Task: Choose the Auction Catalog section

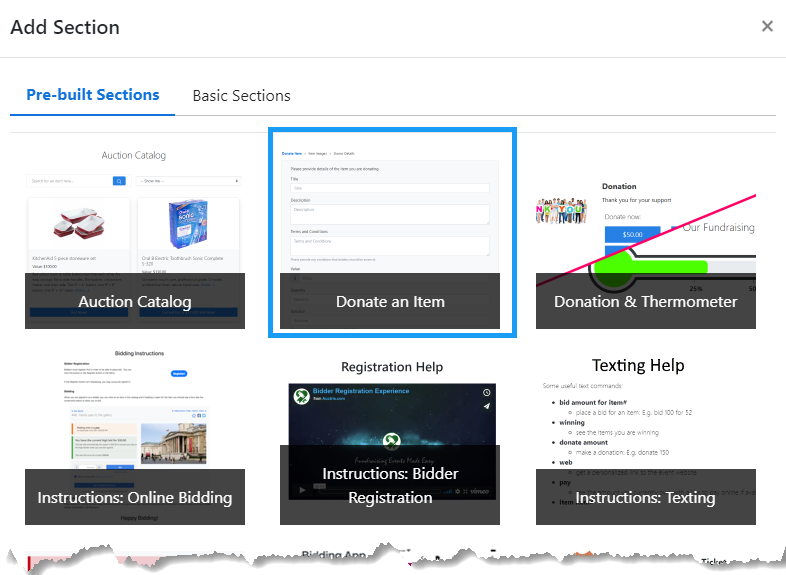Action: [135, 301]
